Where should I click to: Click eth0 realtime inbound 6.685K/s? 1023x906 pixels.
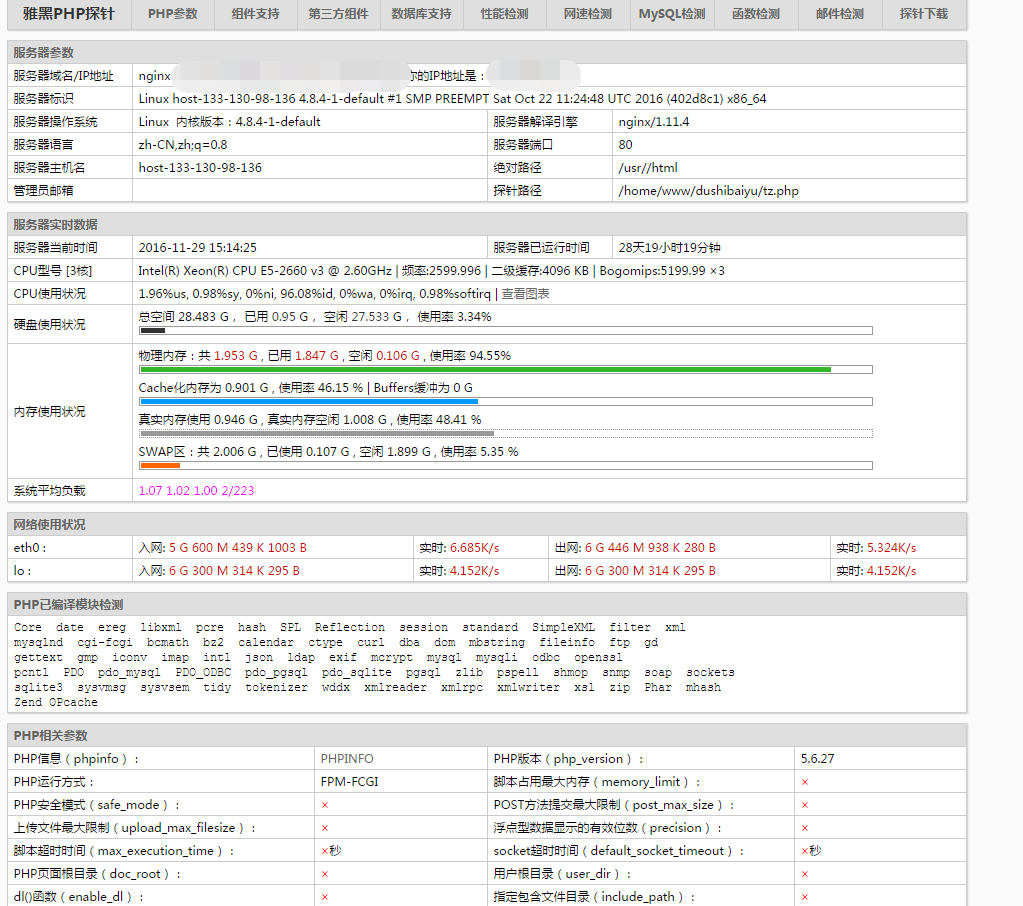474,548
